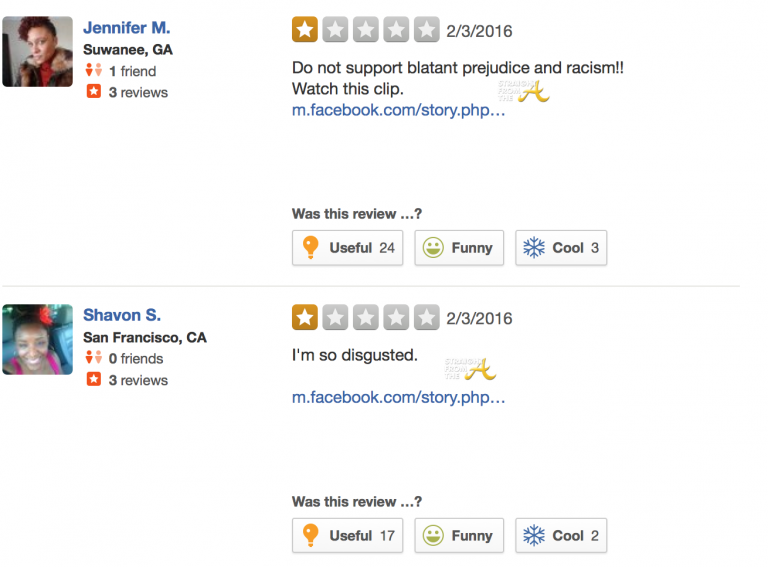The width and height of the screenshot is (768, 567).
Task: Open the Facebook link in Jennifer's review
Action: tap(398, 110)
